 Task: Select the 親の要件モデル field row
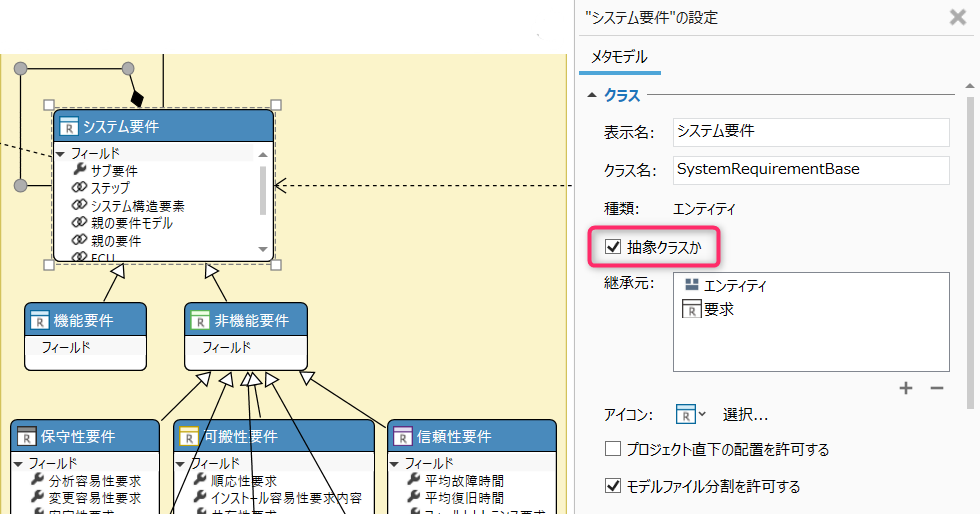coord(122,223)
